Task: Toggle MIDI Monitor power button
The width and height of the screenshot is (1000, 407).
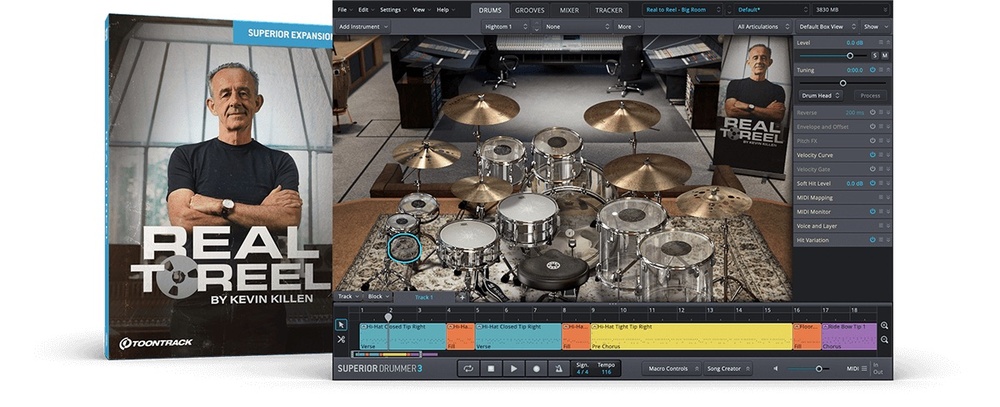Action: 872,211
